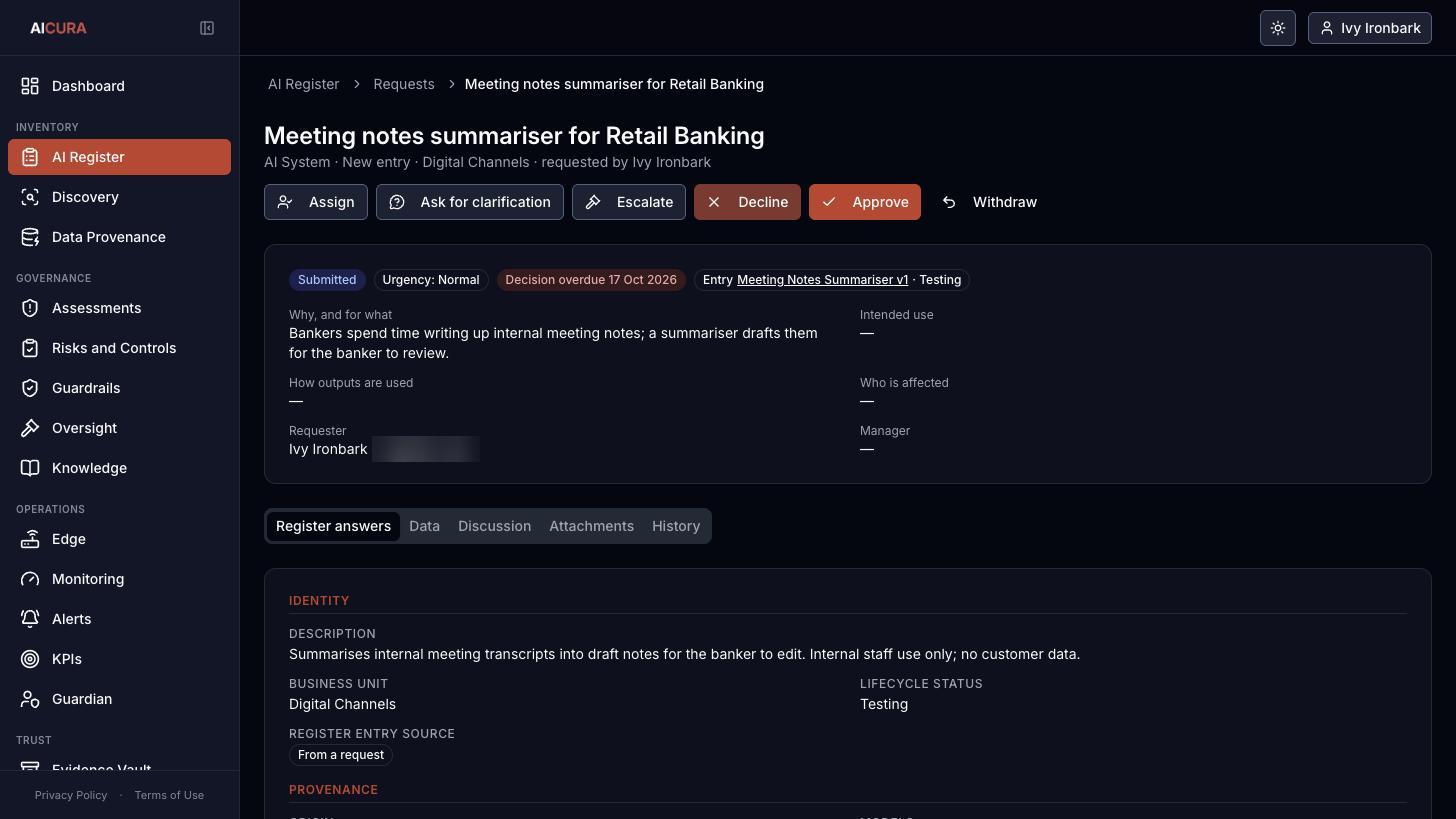
Task: Click the IDENTITY section heading
Action: tap(319, 601)
